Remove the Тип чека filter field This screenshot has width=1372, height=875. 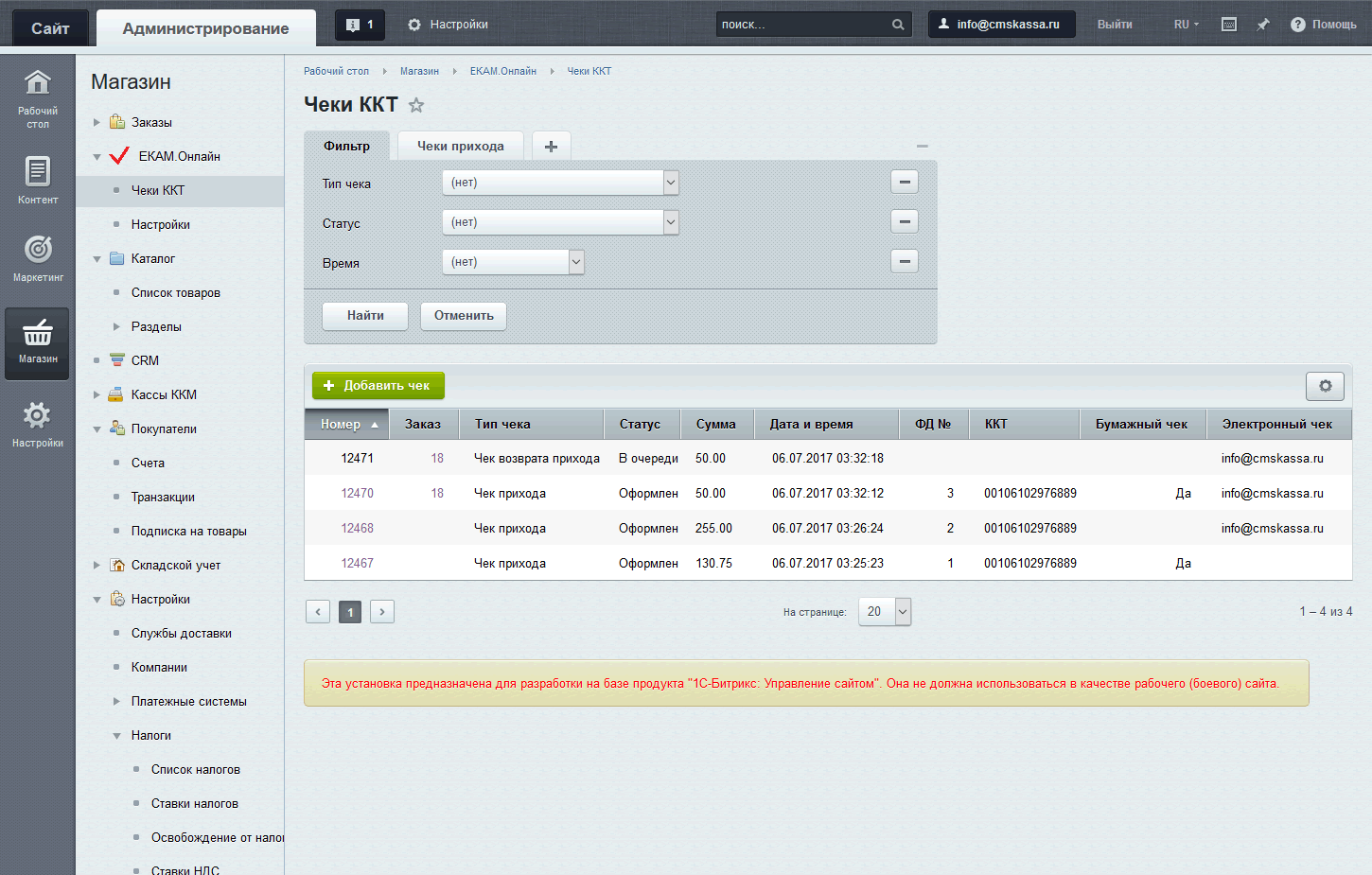point(905,182)
